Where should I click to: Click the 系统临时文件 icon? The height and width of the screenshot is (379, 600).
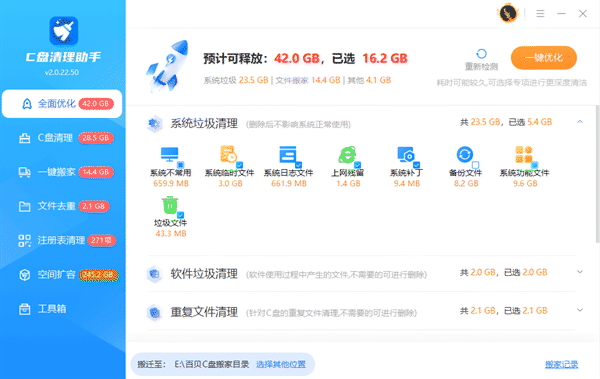(x=228, y=154)
